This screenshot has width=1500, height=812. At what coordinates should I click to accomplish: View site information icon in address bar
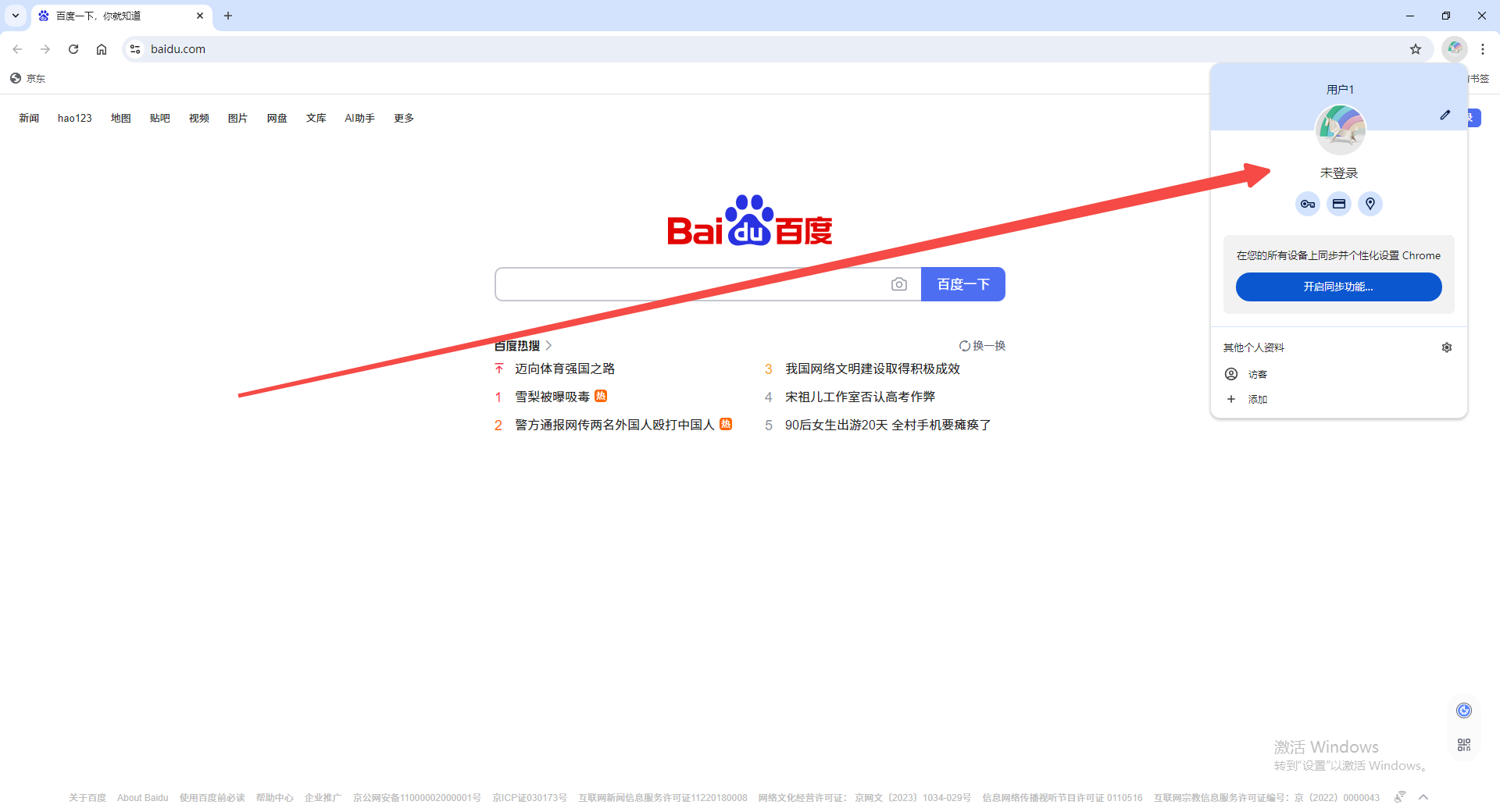pos(135,49)
